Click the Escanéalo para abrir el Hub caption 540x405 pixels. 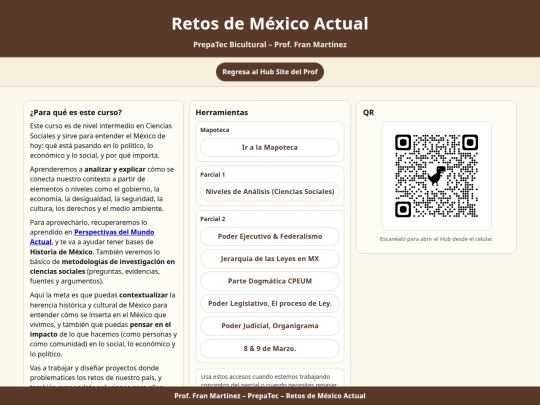coord(436,239)
